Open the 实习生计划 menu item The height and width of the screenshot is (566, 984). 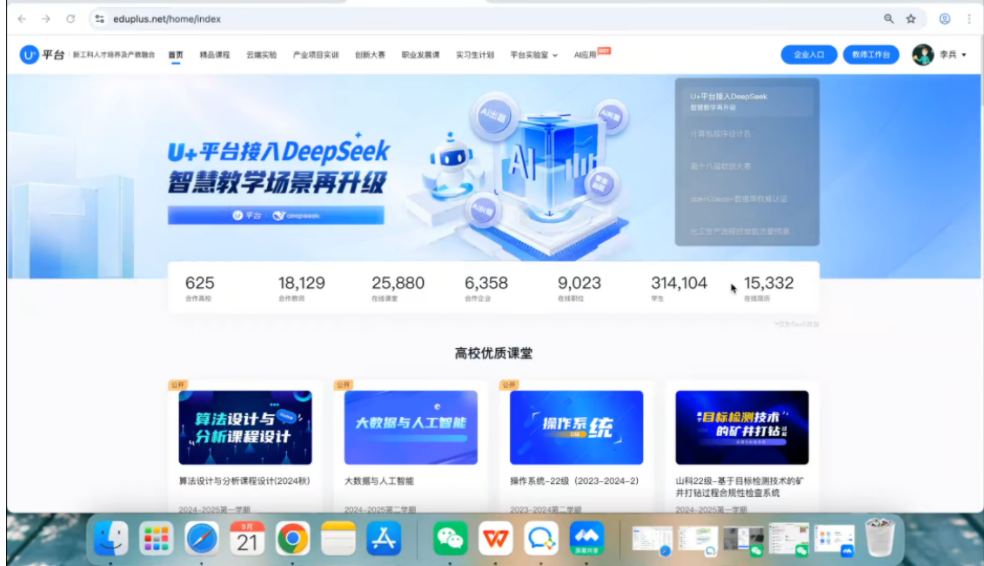pos(475,55)
